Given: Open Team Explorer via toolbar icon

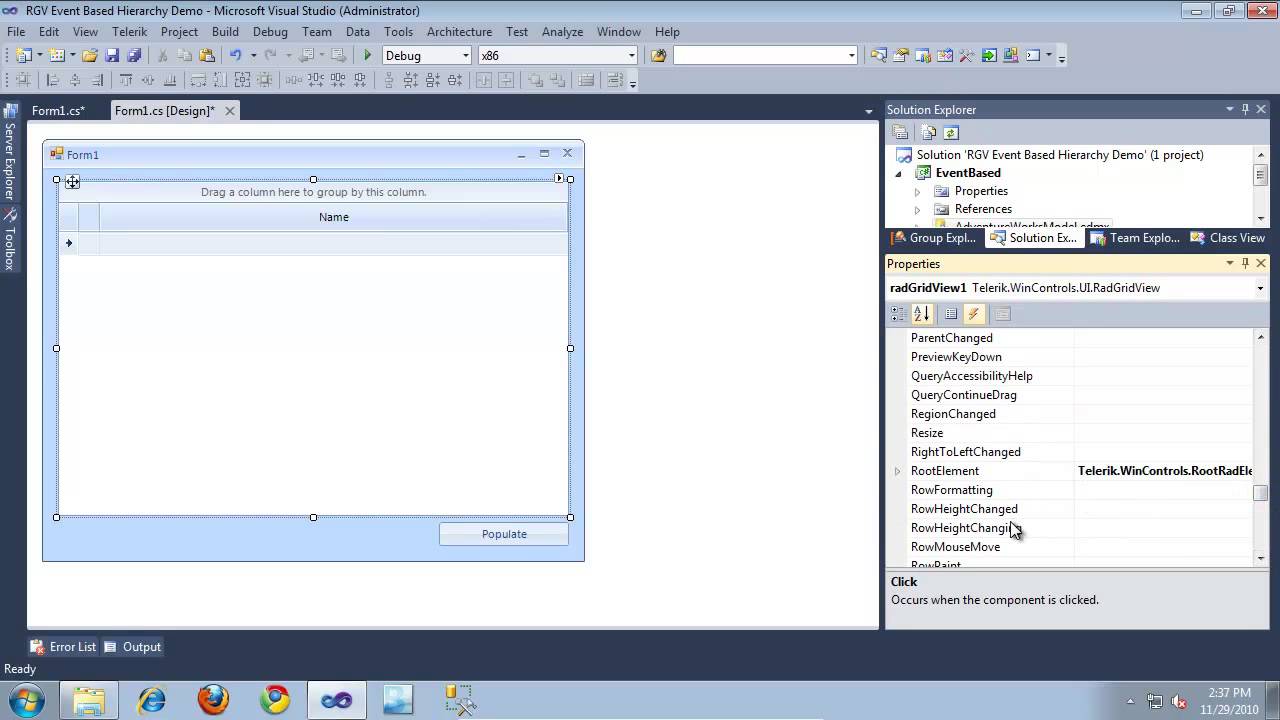Looking at the screenshot, I should 923,56.
